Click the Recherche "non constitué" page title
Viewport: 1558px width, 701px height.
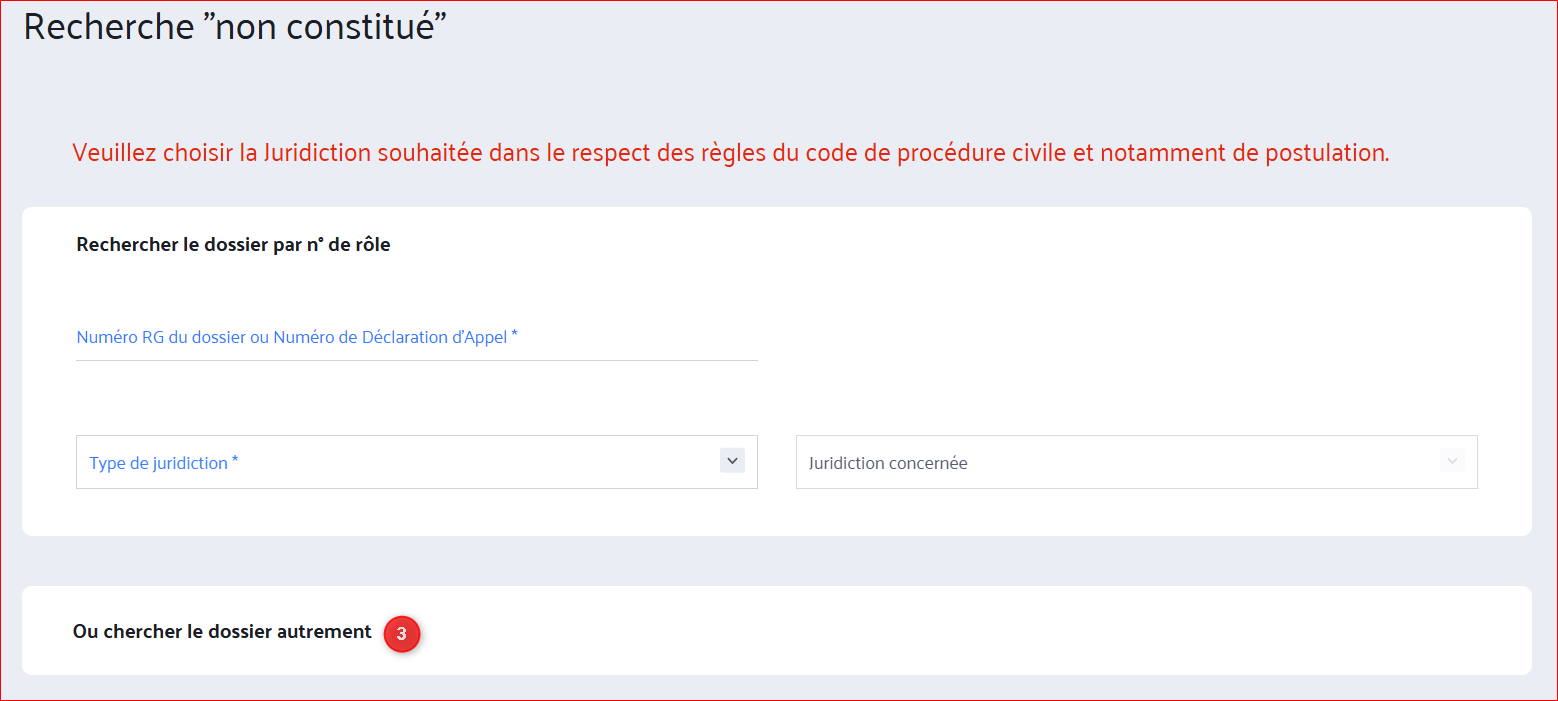click(x=234, y=27)
